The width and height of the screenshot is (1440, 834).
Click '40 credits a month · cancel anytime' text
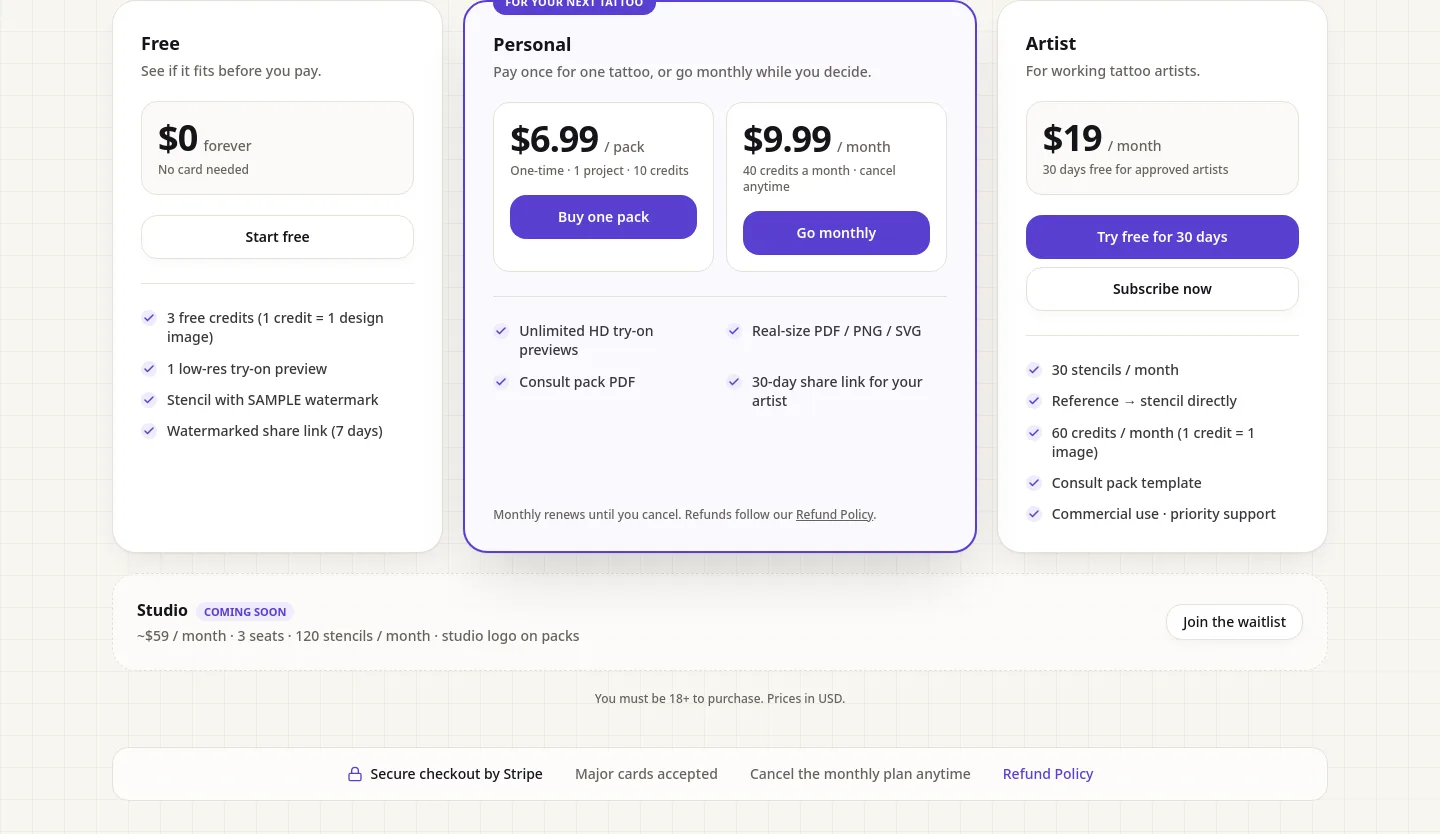819,179
